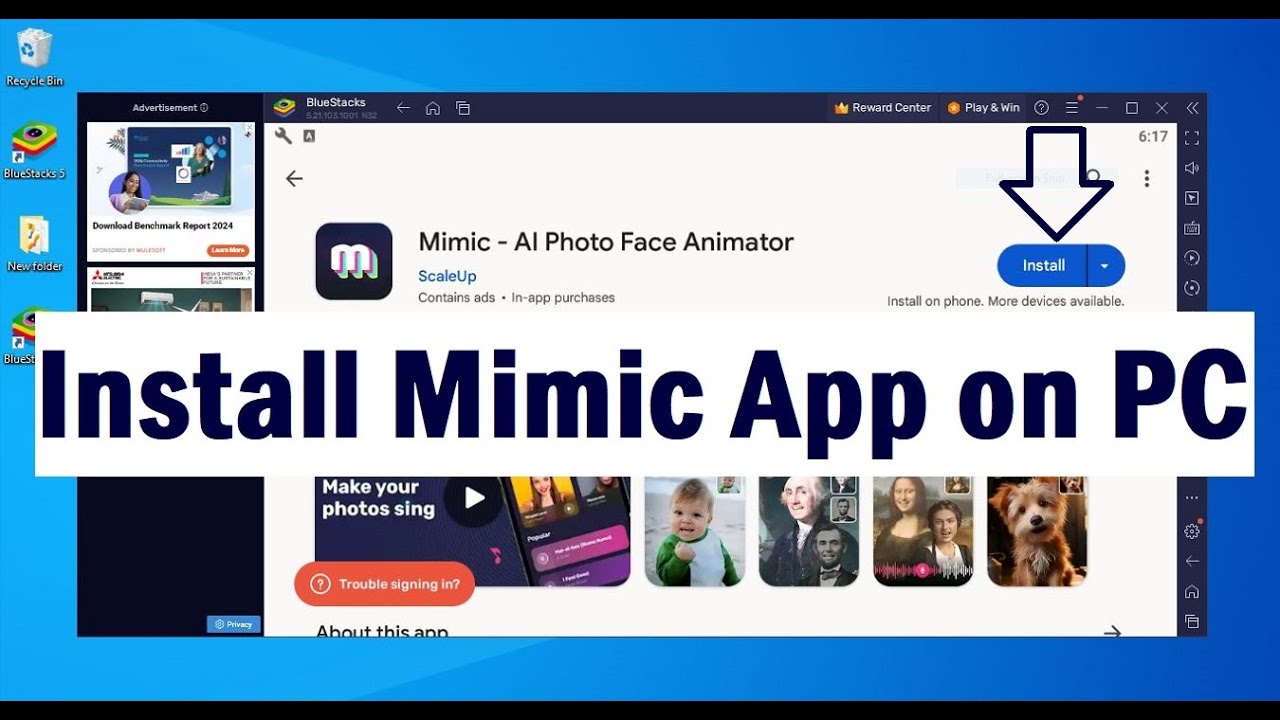Click the 'Trouble signing in?' button

coord(385,584)
